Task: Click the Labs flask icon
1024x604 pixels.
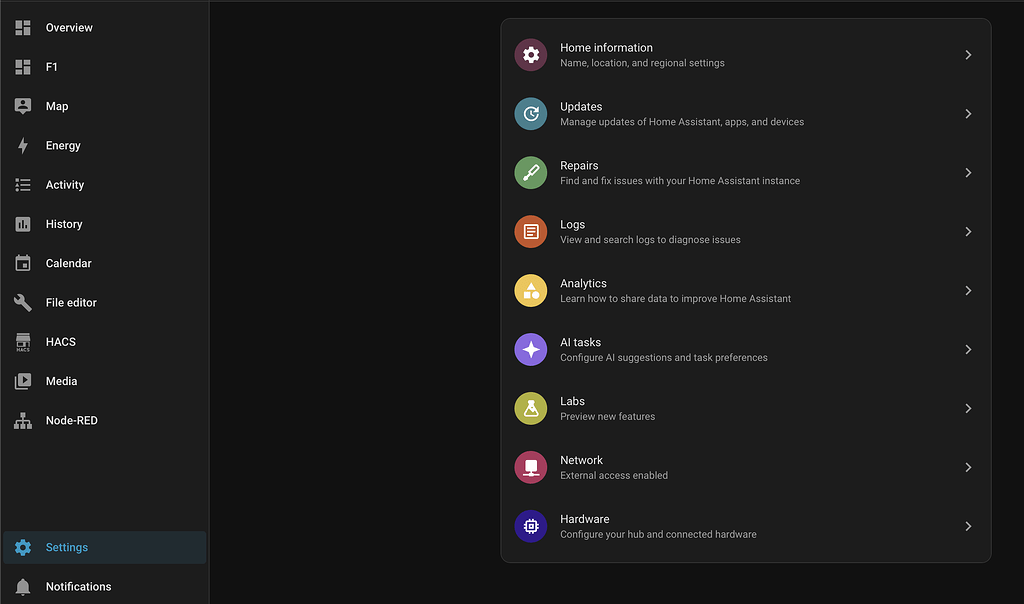Action: pos(530,408)
